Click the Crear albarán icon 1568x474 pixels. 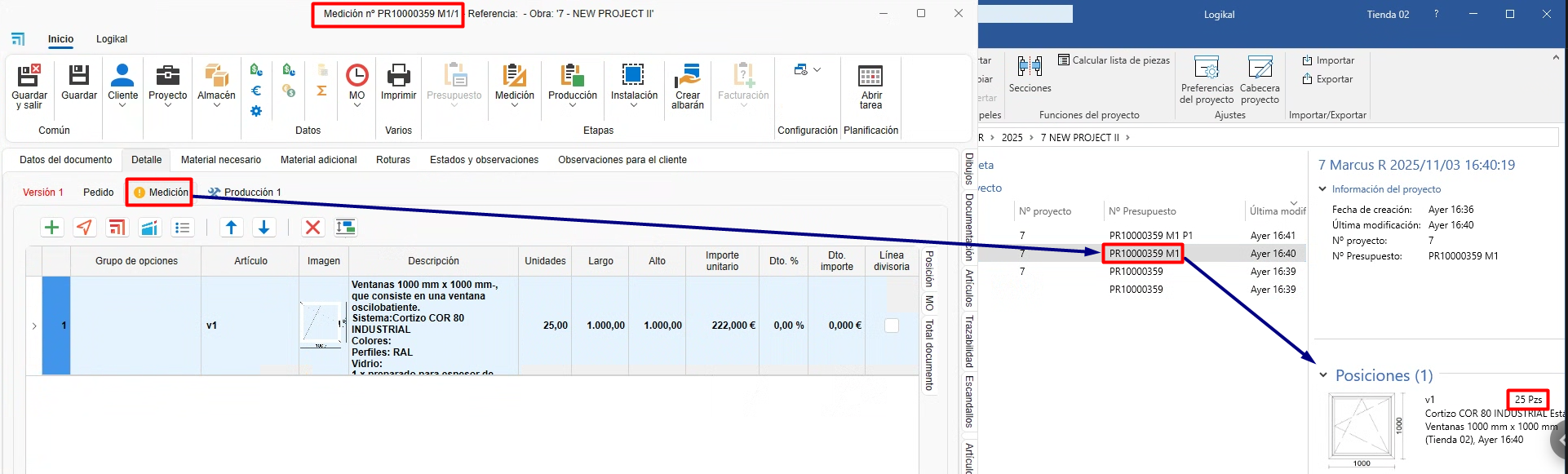[x=687, y=86]
